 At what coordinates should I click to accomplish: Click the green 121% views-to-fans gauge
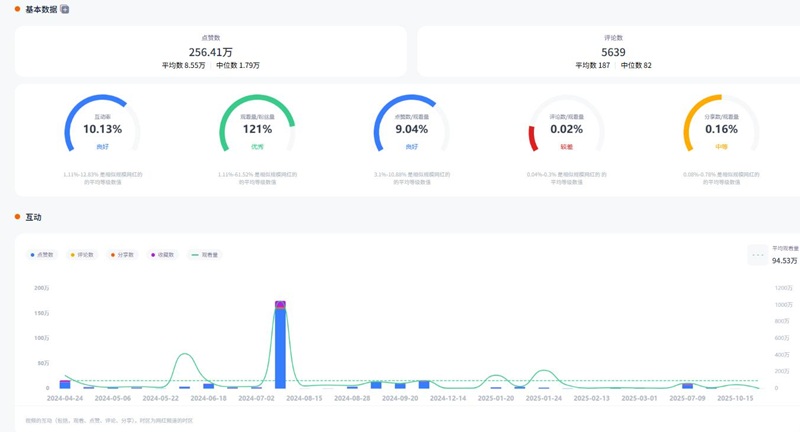pos(257,128)
